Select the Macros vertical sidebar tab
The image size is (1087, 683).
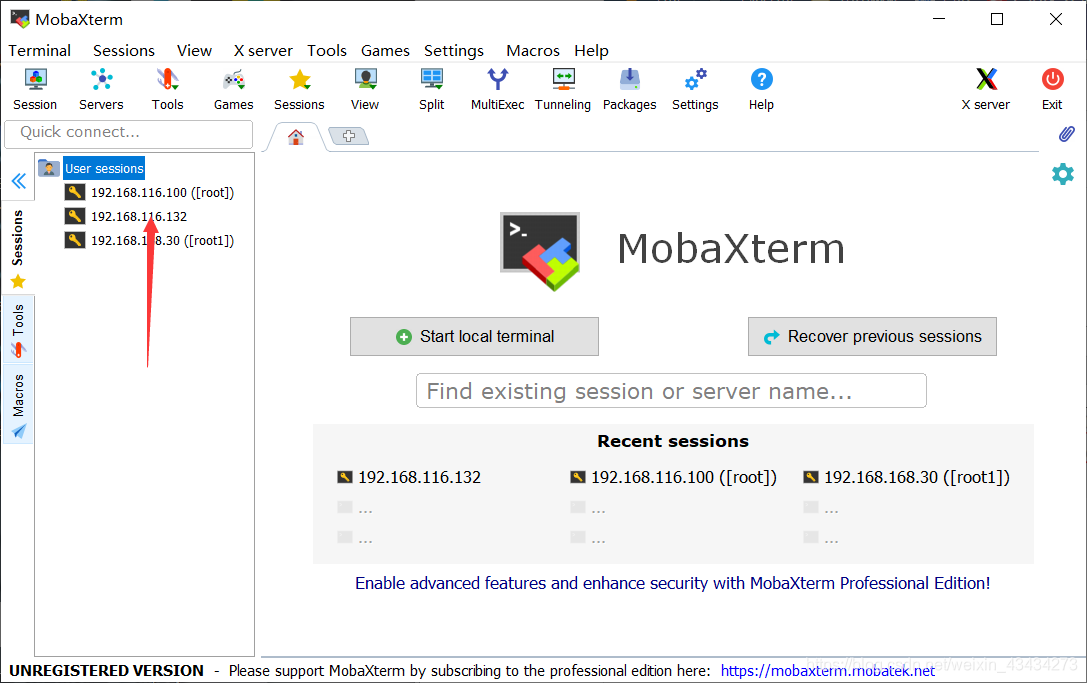click(18, 404)
